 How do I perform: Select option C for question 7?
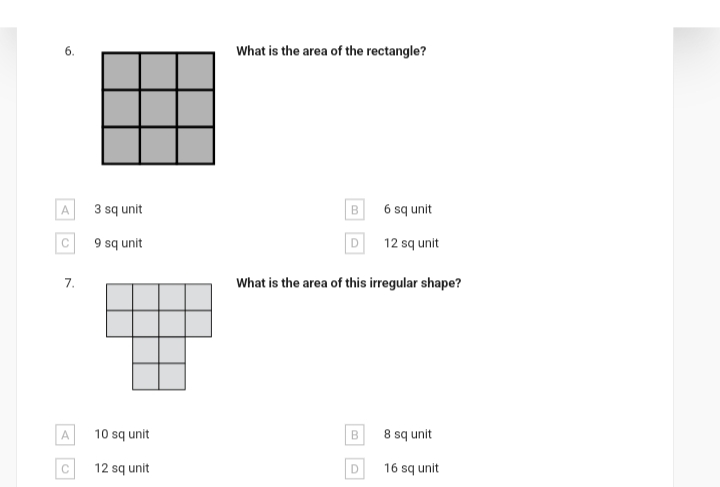tap(65, 468)
